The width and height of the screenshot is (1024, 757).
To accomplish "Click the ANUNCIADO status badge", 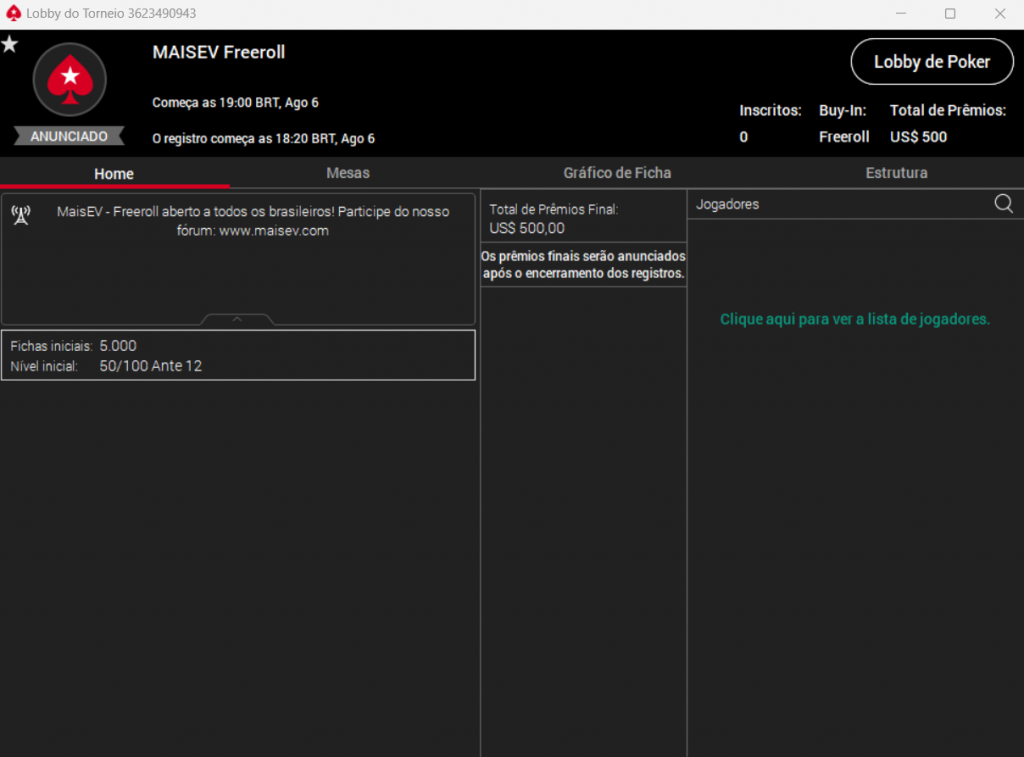I will 69,136.
